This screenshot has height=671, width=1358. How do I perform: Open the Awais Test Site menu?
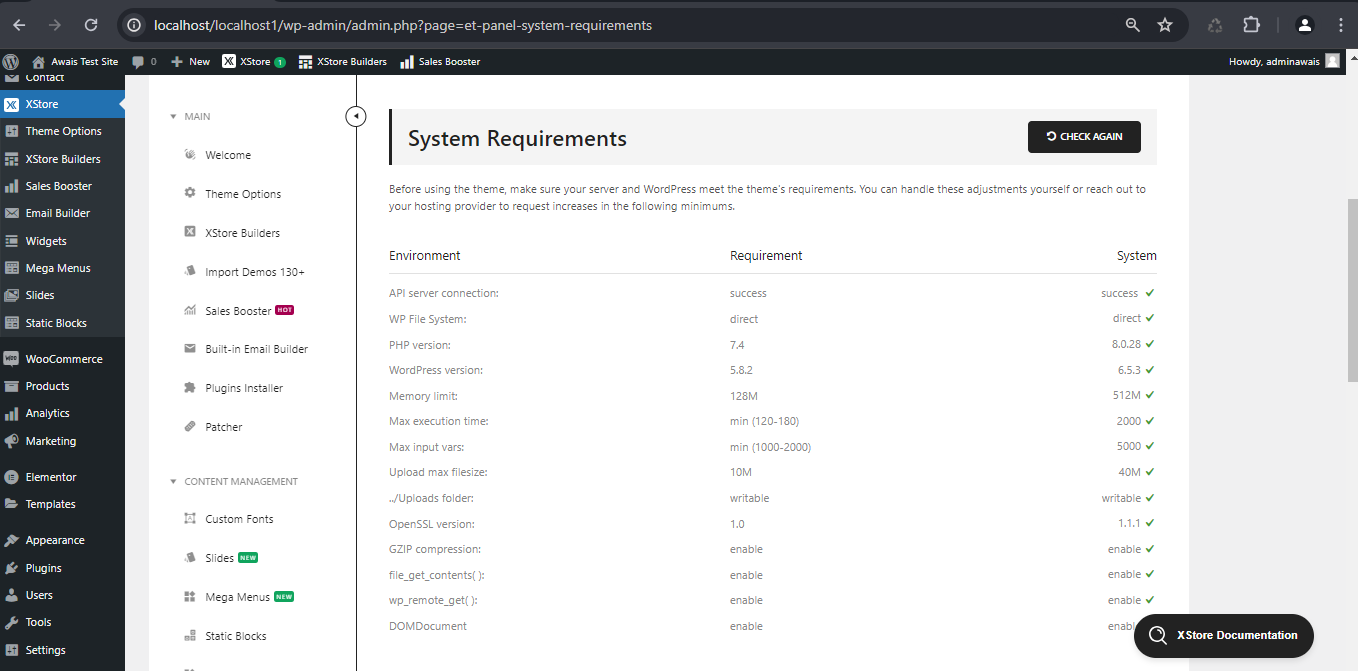[75, 61]
